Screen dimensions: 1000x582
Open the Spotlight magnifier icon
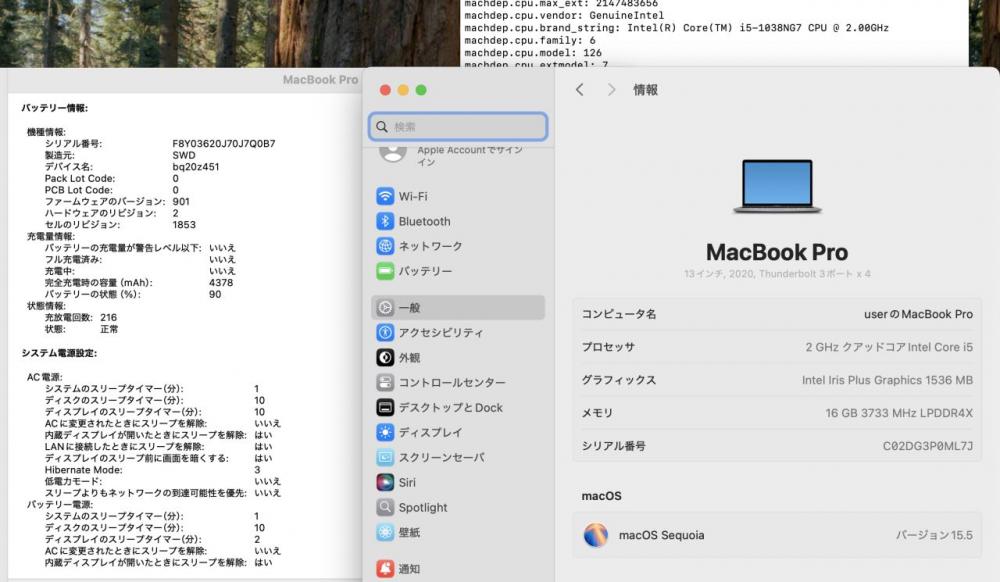coord(385,507)
